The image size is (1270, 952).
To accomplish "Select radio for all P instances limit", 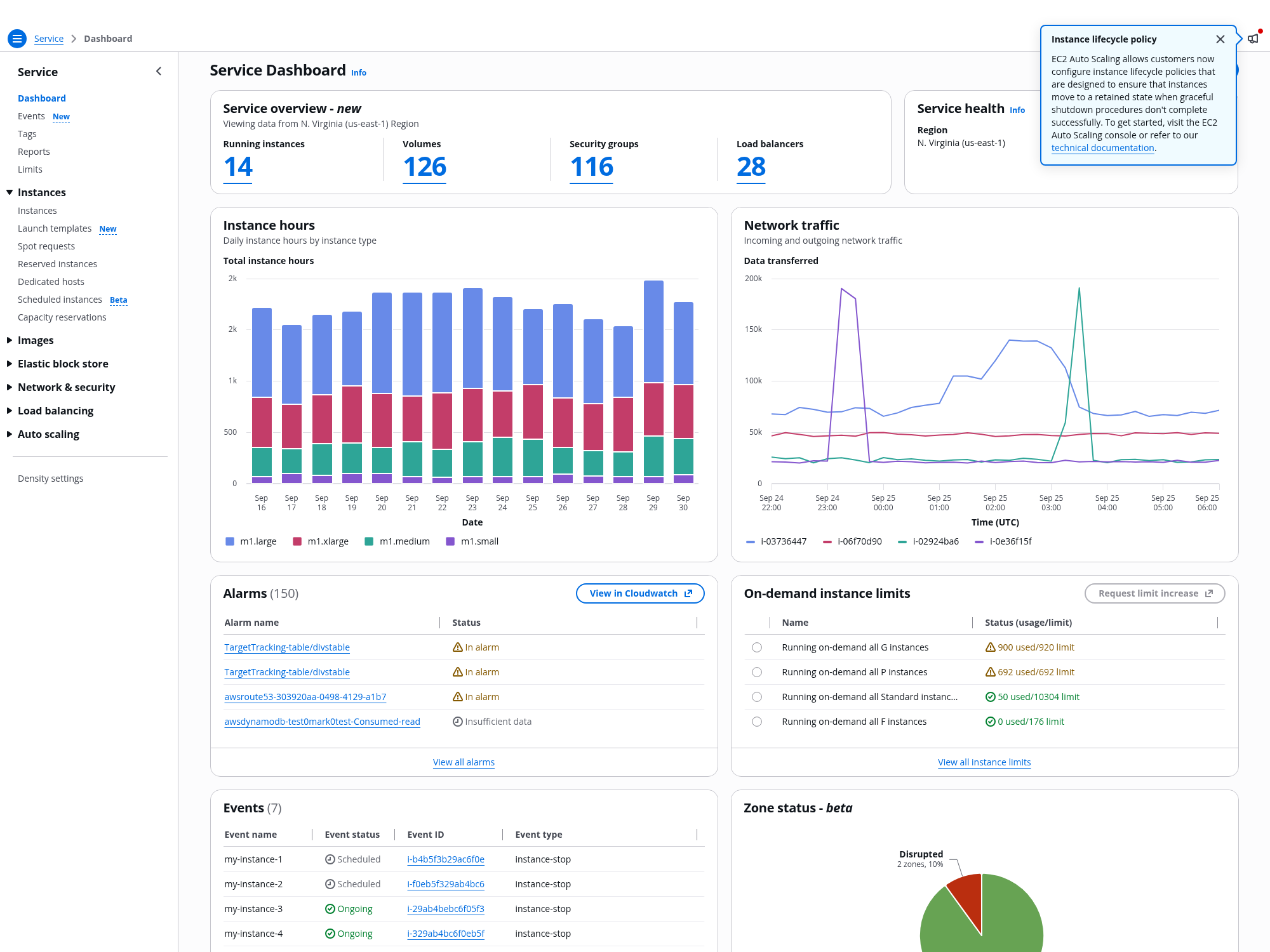I will [756, 672].
